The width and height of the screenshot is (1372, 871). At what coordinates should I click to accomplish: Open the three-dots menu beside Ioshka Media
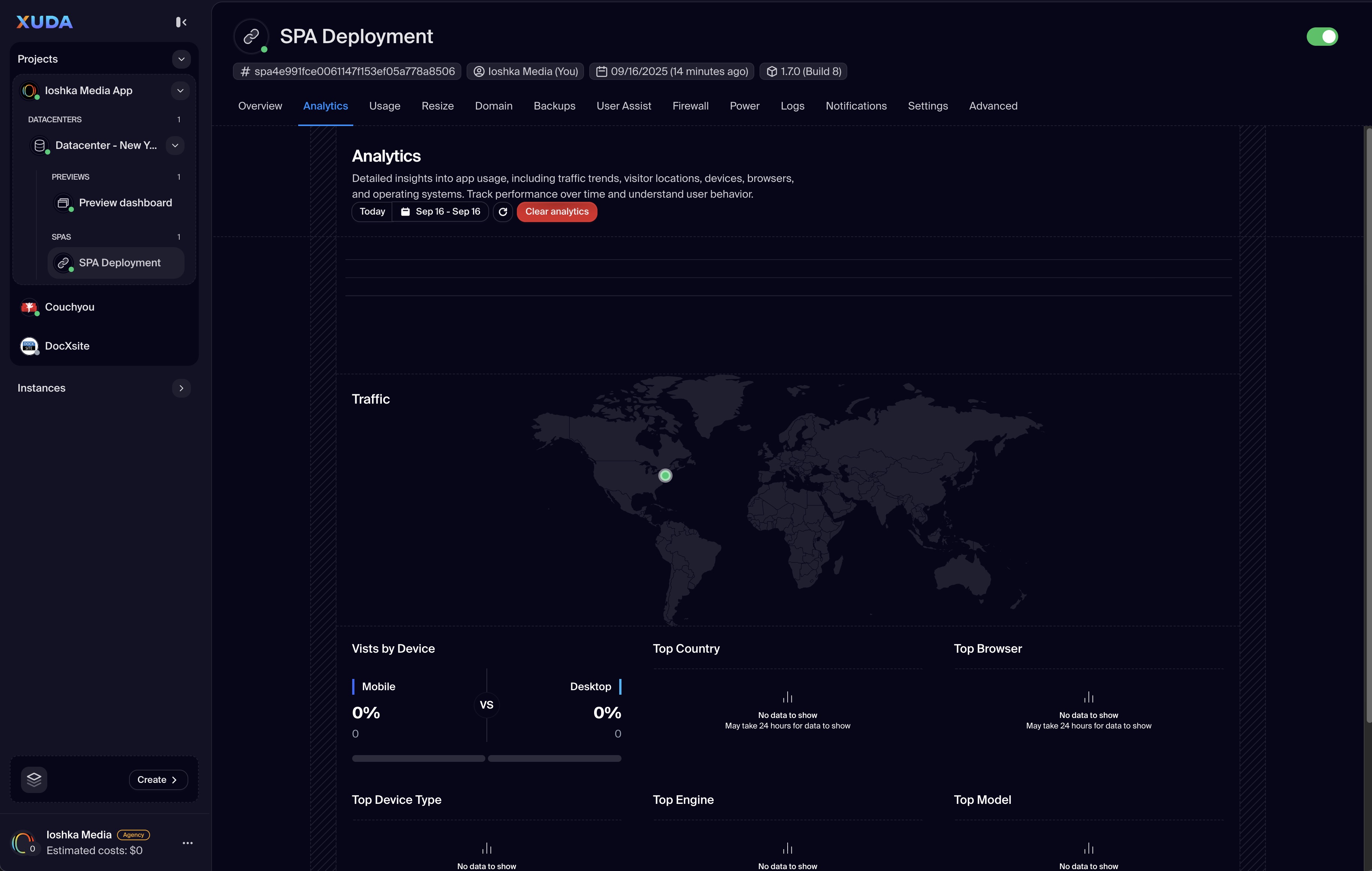point(188,842)
